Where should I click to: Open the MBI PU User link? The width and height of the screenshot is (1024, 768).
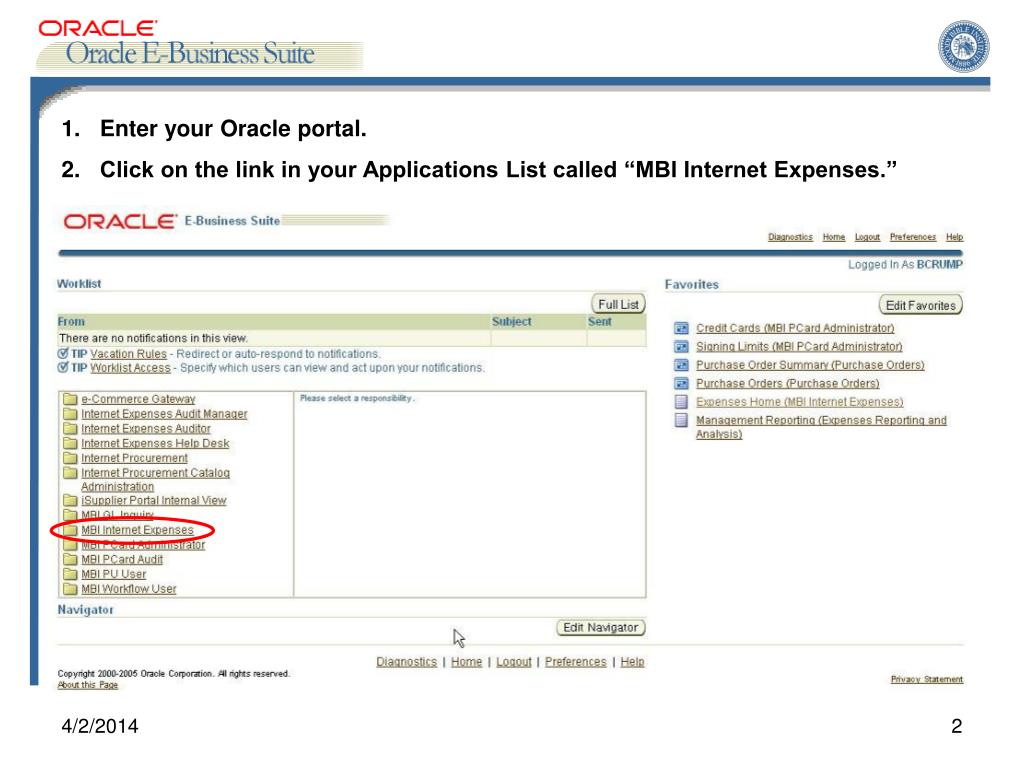pyautogui.click(x=113, y=574)
